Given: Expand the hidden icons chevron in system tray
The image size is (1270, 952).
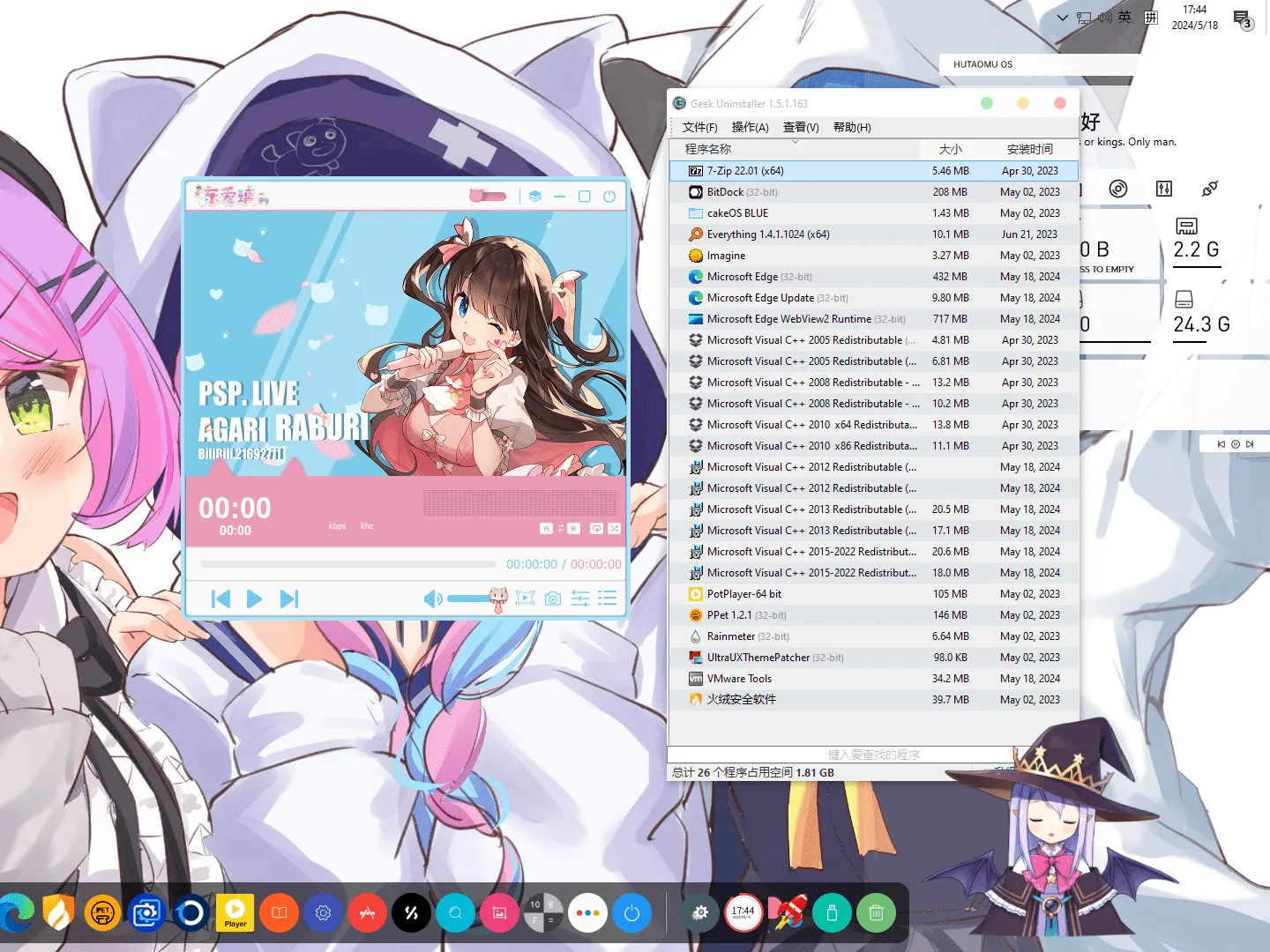Looking at the screenshot, I should tap(1062, 18).
